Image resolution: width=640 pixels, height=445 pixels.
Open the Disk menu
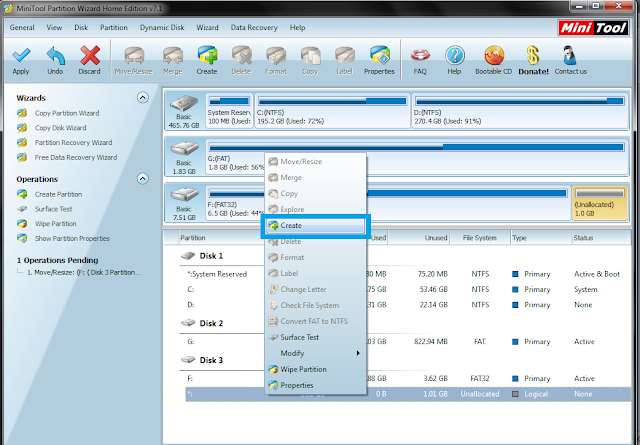[81, 28]
